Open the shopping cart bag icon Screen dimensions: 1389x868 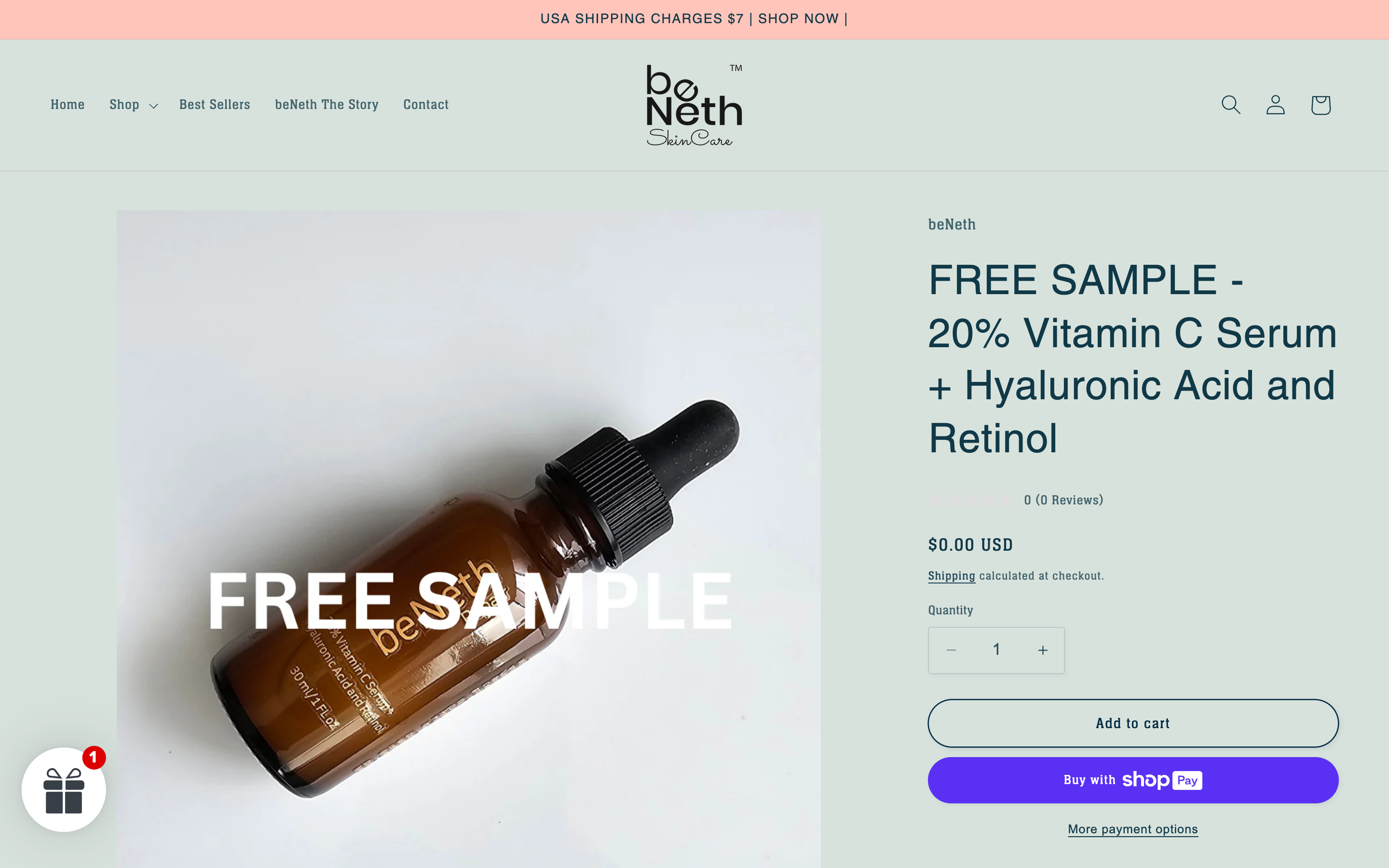coord(1321,105)
